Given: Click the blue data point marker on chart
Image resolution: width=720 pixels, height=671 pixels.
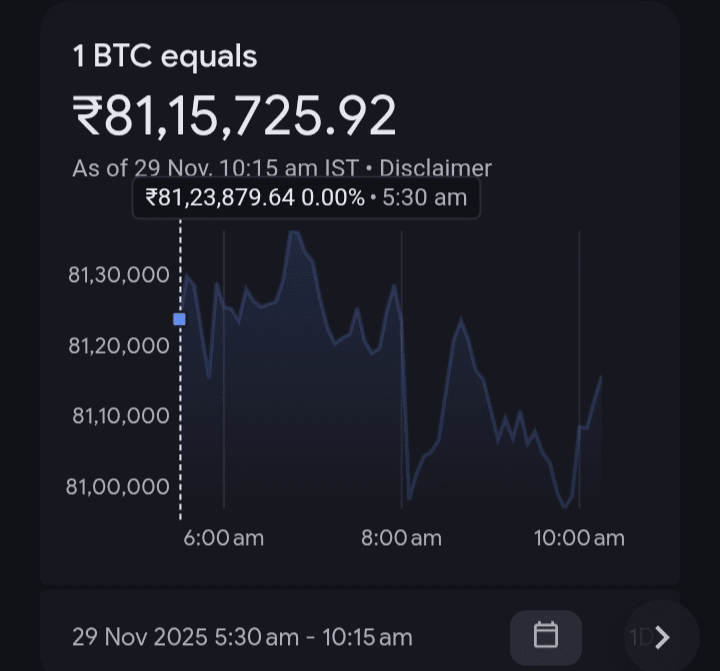Looking at the screenshot, I should coord(180,319).
